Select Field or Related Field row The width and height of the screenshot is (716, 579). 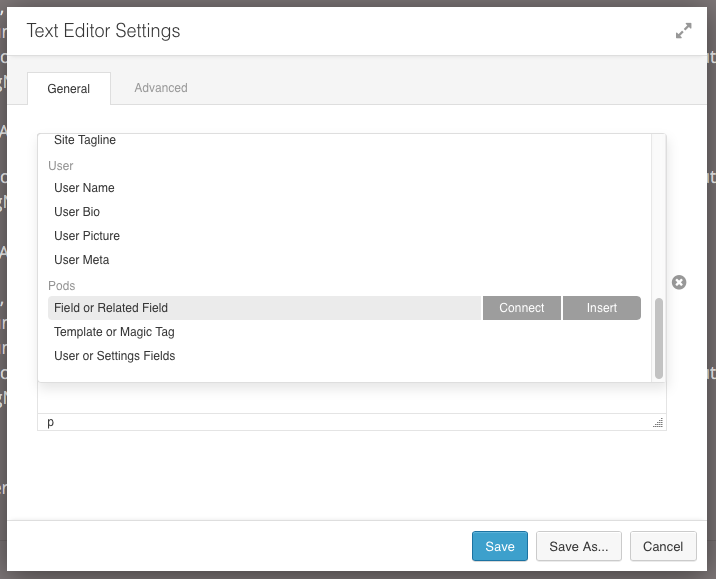(111, 308)
